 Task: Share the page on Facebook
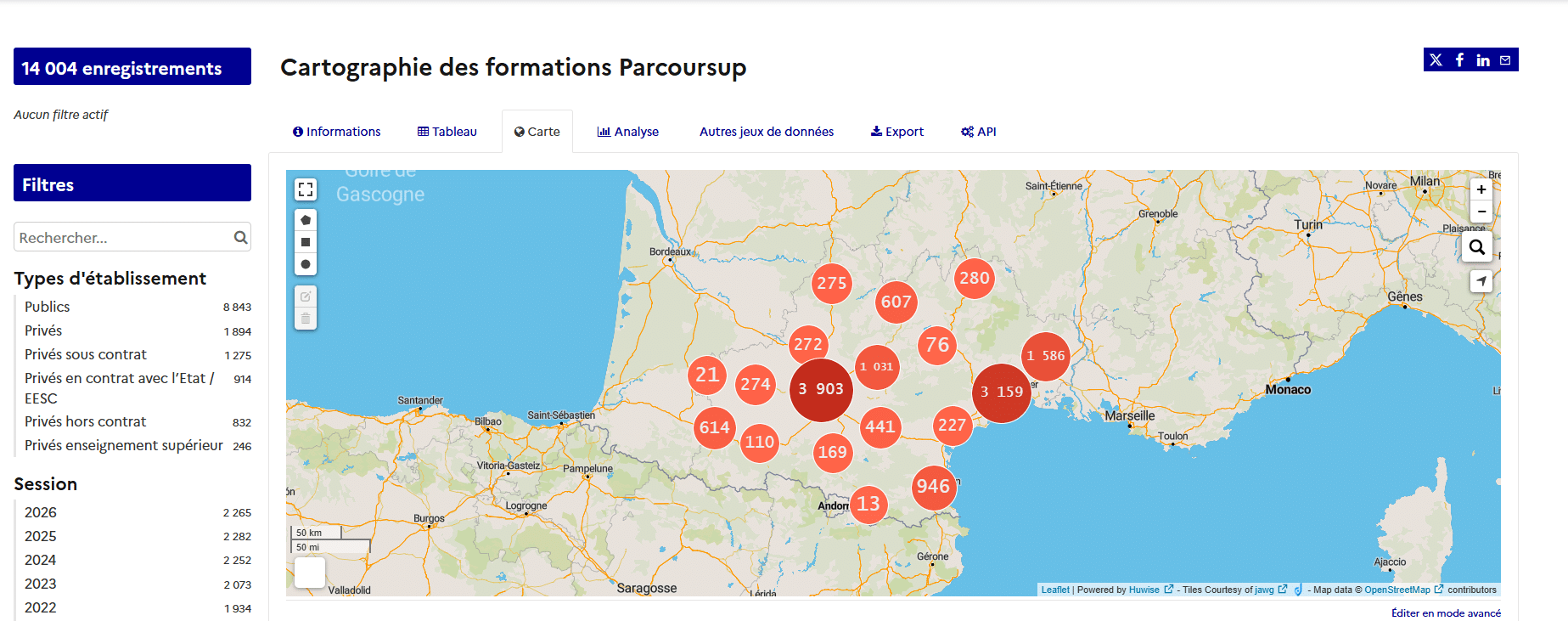1459,60
